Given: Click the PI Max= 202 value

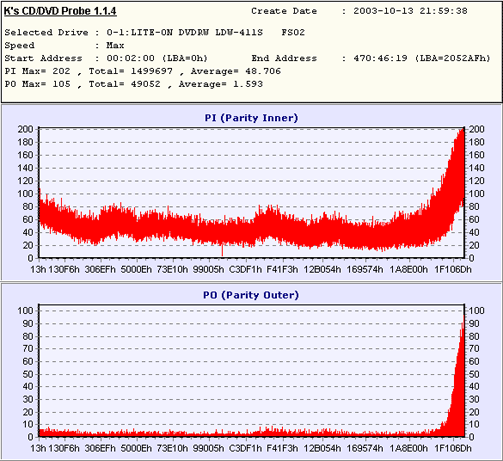Looking at the screenshot, I should click(37, 71).
